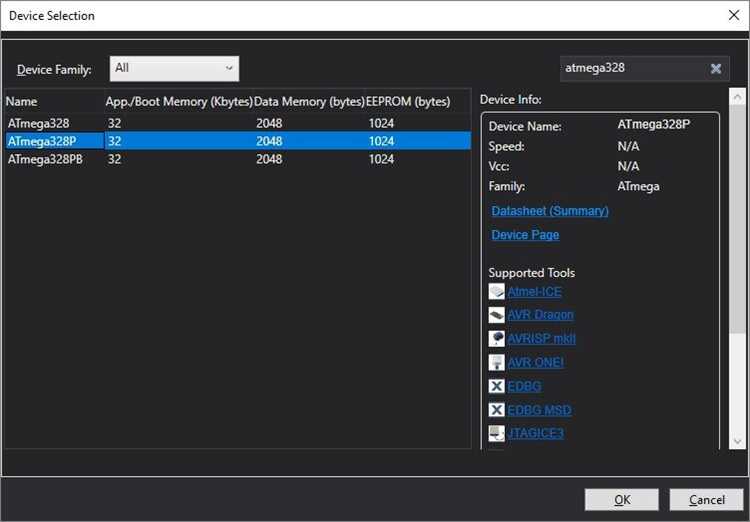This screenshot has height=522, width=750.
Task: Open the JTAGICE3 link
Action: tap(535, 433)
